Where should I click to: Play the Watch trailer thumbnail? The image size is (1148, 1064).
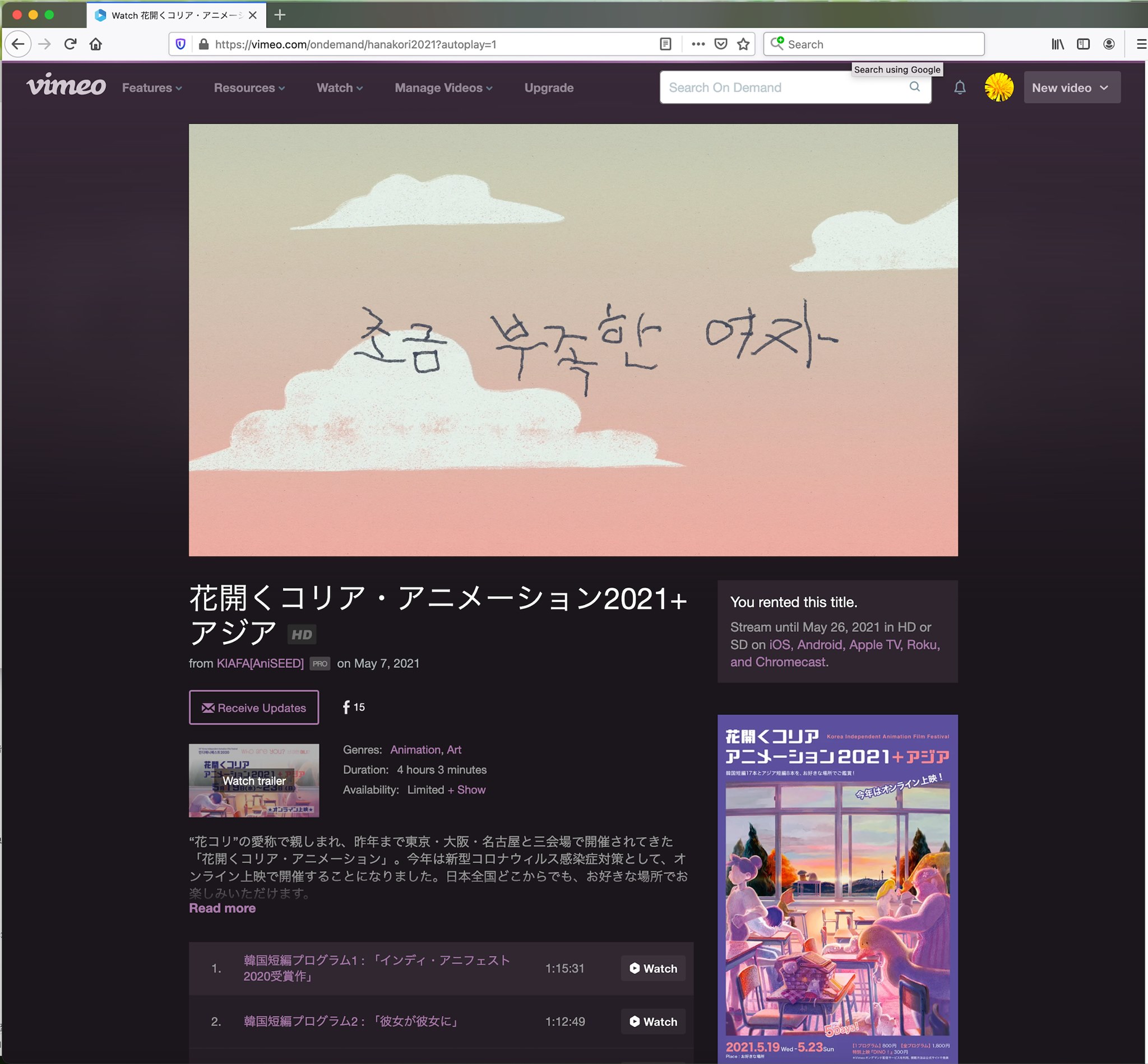(x=254, y=780)
